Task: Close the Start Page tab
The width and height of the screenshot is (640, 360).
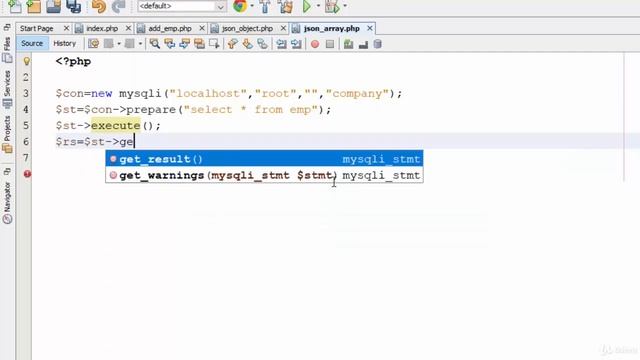Action: [x=66, y=28]
